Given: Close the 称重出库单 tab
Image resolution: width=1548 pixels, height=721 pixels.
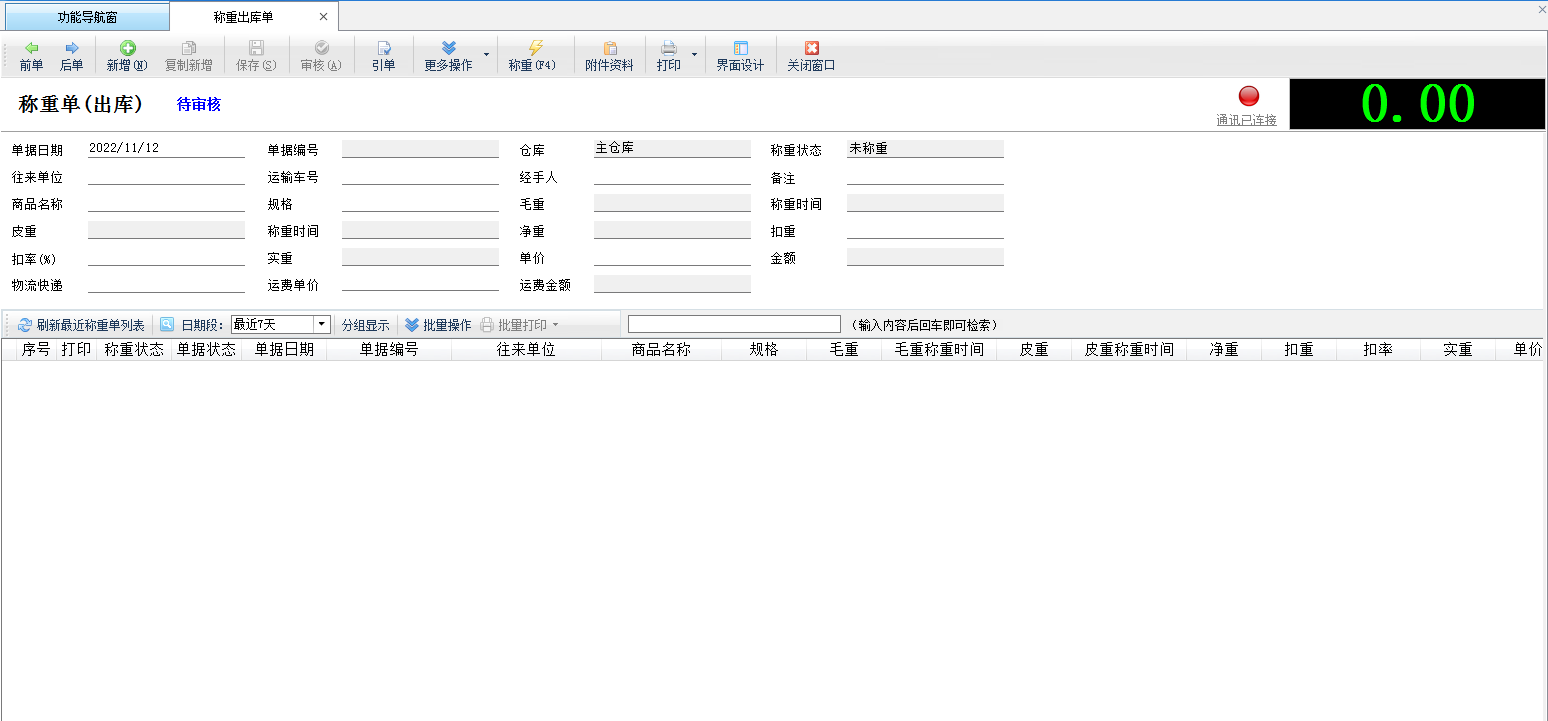Looking at the screenshot, I should pos(323,17).
